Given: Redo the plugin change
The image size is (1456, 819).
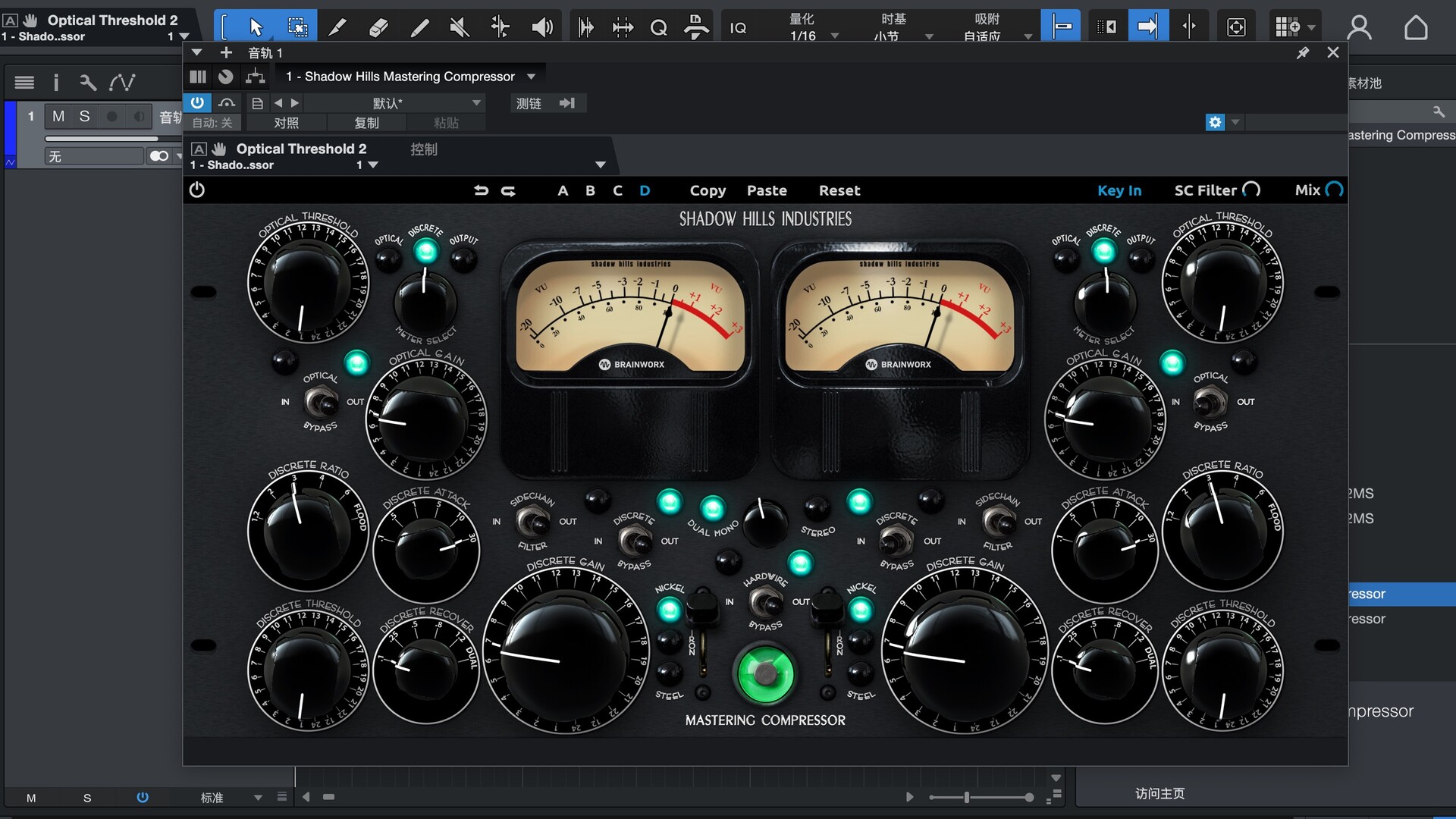Looking at the screenshot, I should pyautogui.click(x=508, y=190).
